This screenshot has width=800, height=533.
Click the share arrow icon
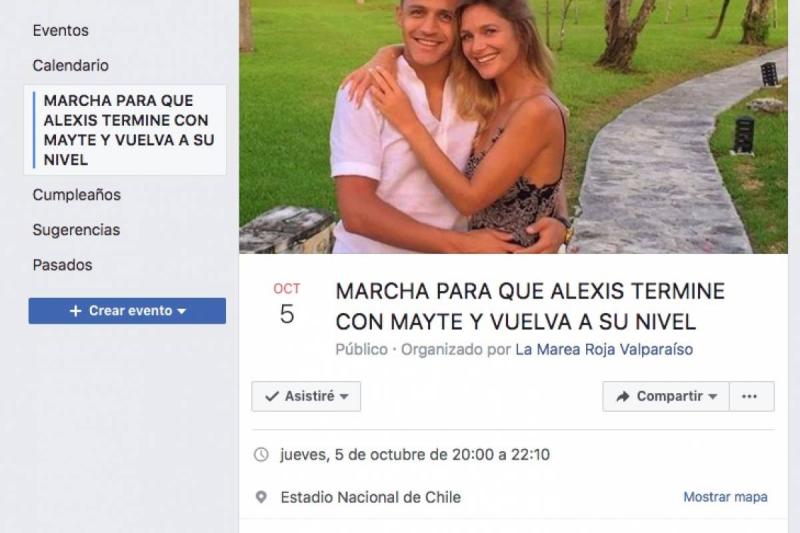tap(622, 396)
